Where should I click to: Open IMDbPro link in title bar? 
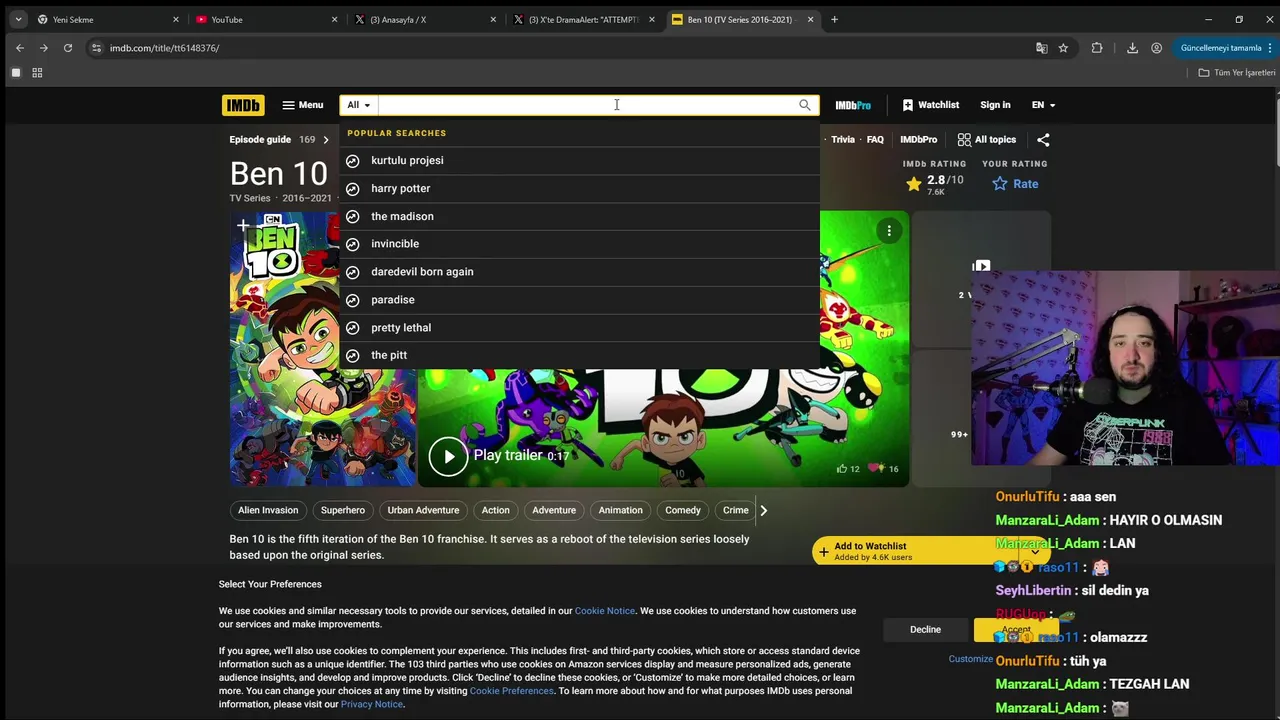tap(918, 140)
